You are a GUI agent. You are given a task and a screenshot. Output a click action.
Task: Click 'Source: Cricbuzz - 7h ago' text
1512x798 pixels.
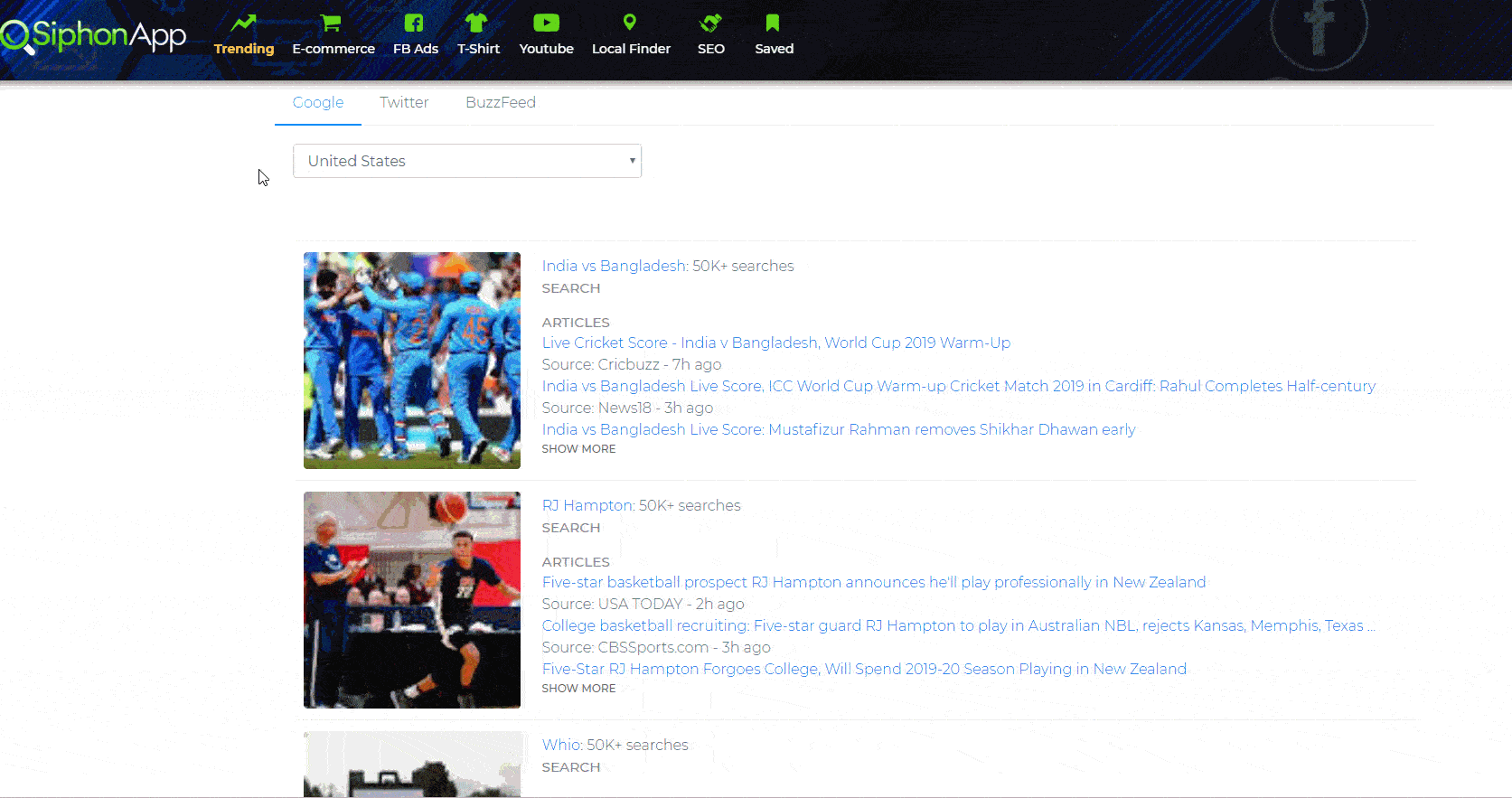[x=632, y=364]
